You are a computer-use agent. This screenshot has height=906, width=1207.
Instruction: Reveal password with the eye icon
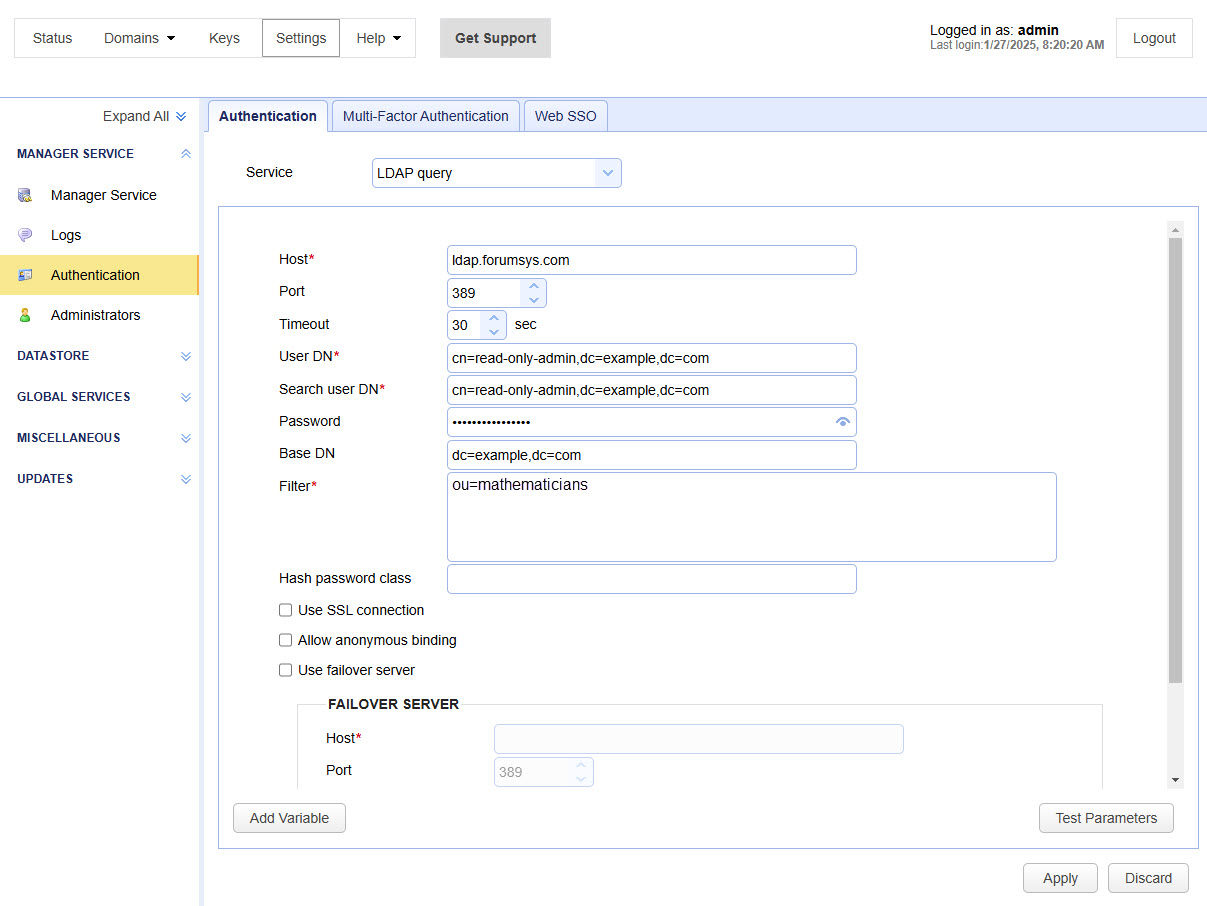[x=843, y=422]
